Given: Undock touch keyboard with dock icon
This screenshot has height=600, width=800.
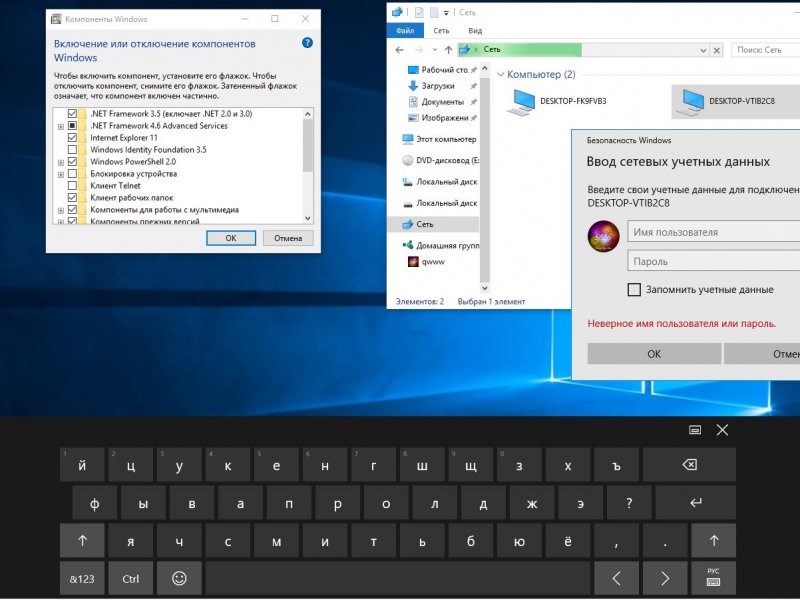Looking at the screenshot, I should click(695, 430).
